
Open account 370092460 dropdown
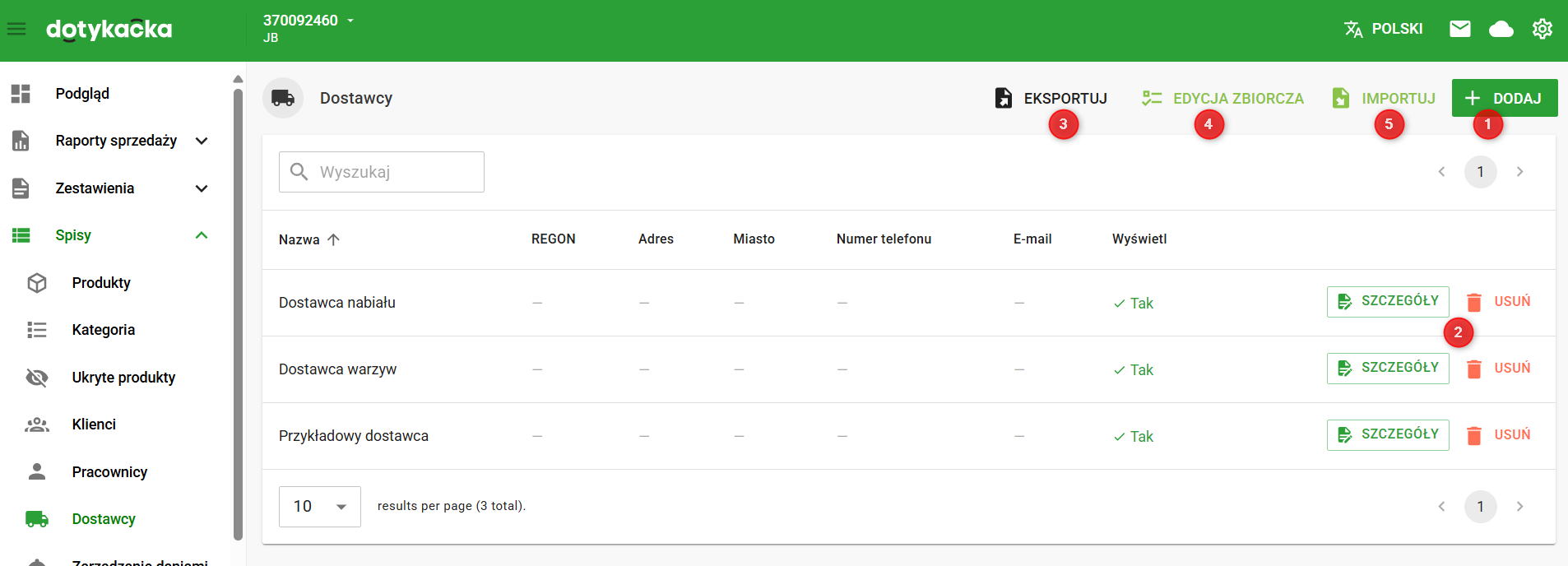pyautogui.click(x=350, y=21)
